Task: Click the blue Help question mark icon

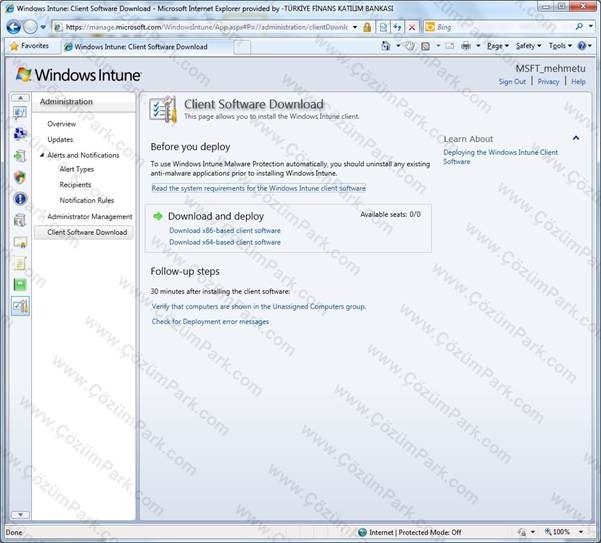Action: point(581,46)
